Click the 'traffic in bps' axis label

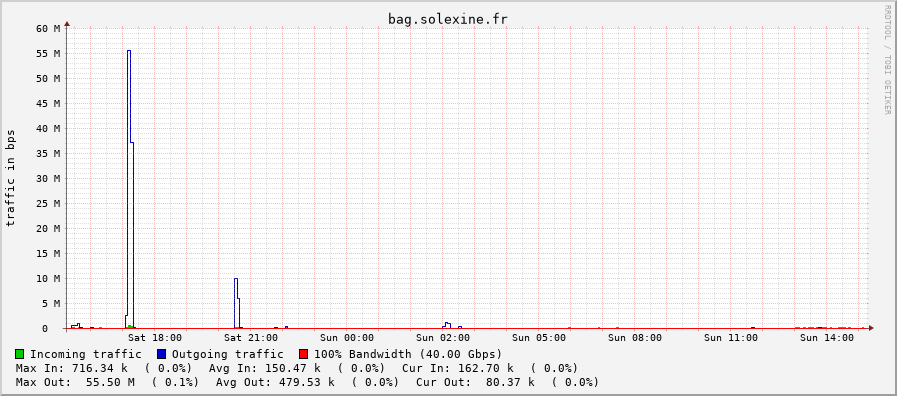[x=10, y=178]
